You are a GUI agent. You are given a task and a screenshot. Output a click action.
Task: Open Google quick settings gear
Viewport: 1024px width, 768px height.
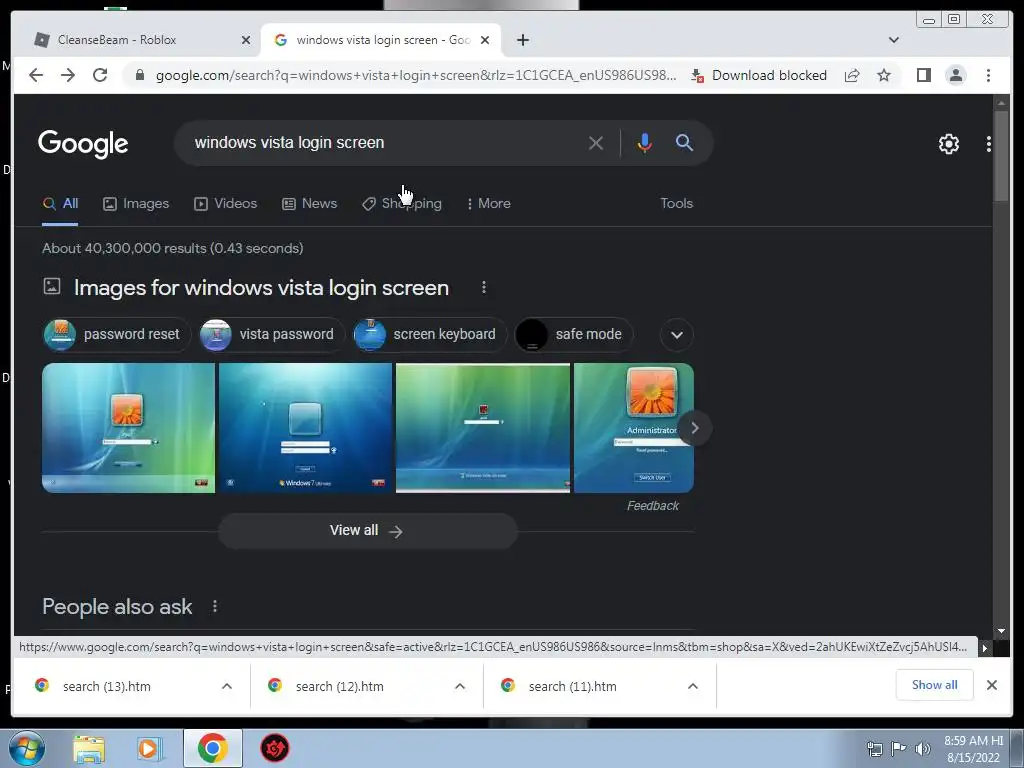point(948,144)
